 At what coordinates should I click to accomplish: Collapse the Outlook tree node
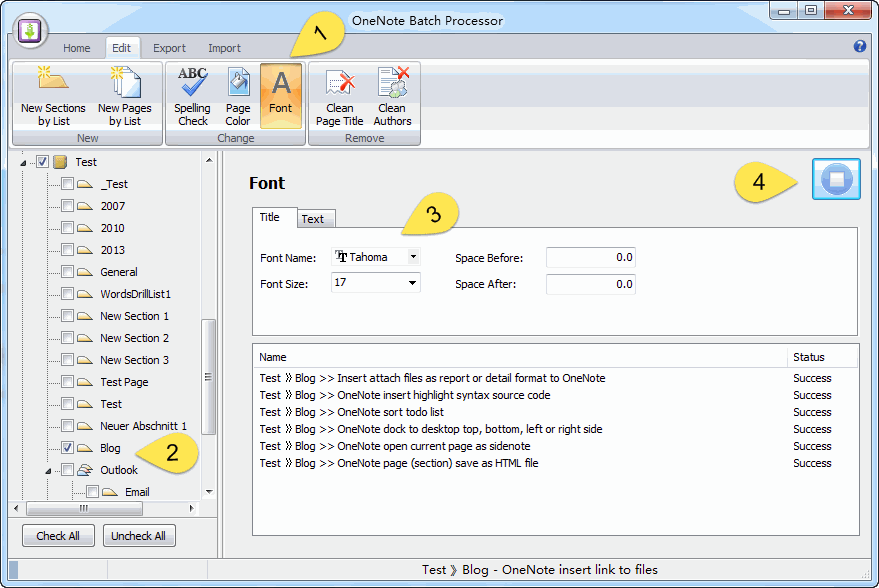coord(48,471)
